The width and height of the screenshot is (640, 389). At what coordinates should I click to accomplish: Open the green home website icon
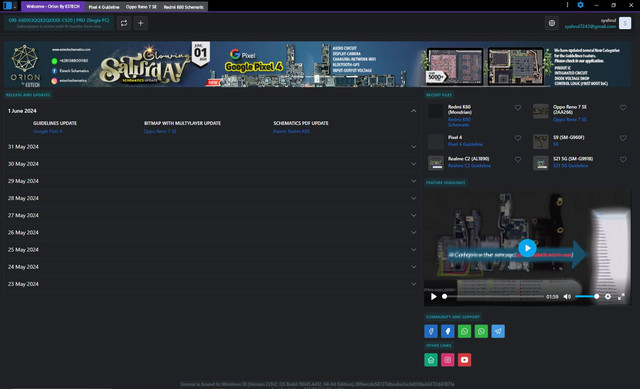pos(431,360)
